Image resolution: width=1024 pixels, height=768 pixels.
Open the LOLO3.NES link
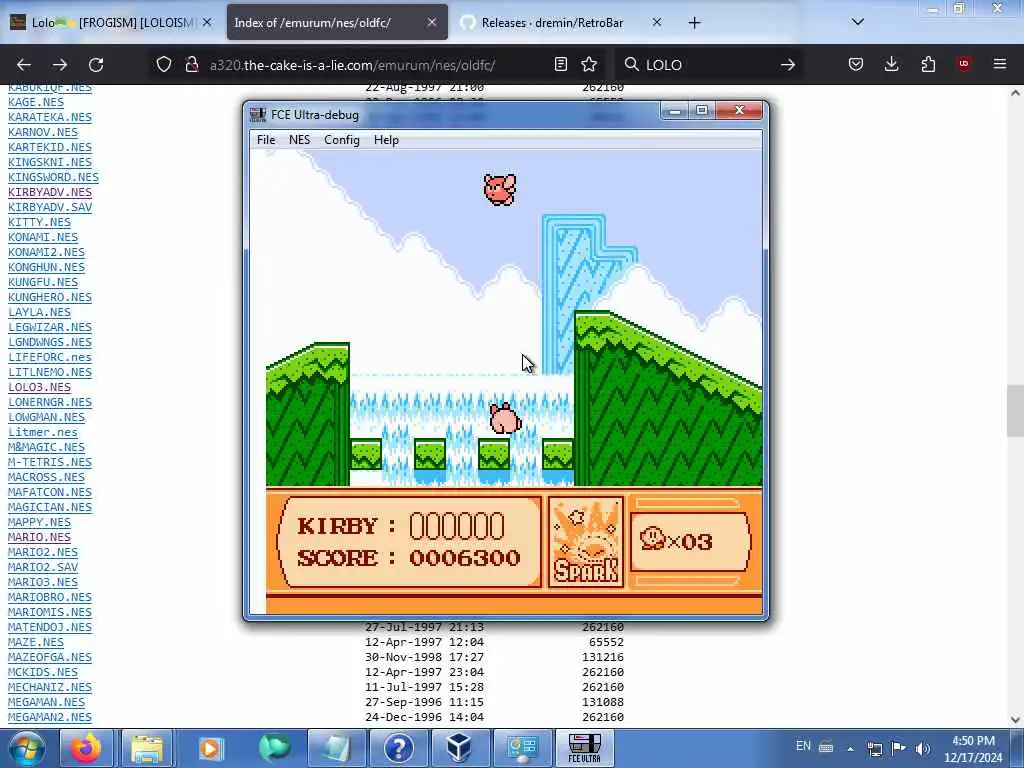[39, 387]
